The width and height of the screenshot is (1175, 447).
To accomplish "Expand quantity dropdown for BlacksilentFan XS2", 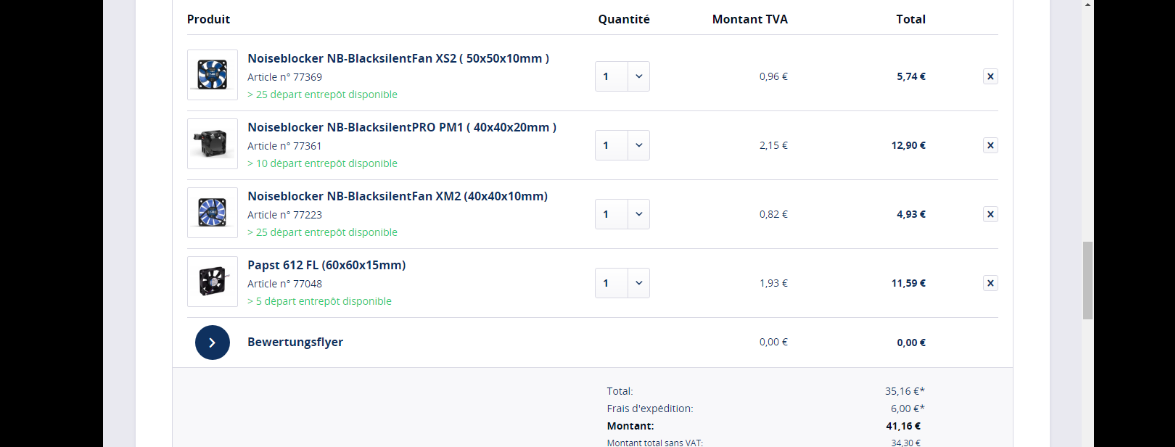I will tap(622, 76).
